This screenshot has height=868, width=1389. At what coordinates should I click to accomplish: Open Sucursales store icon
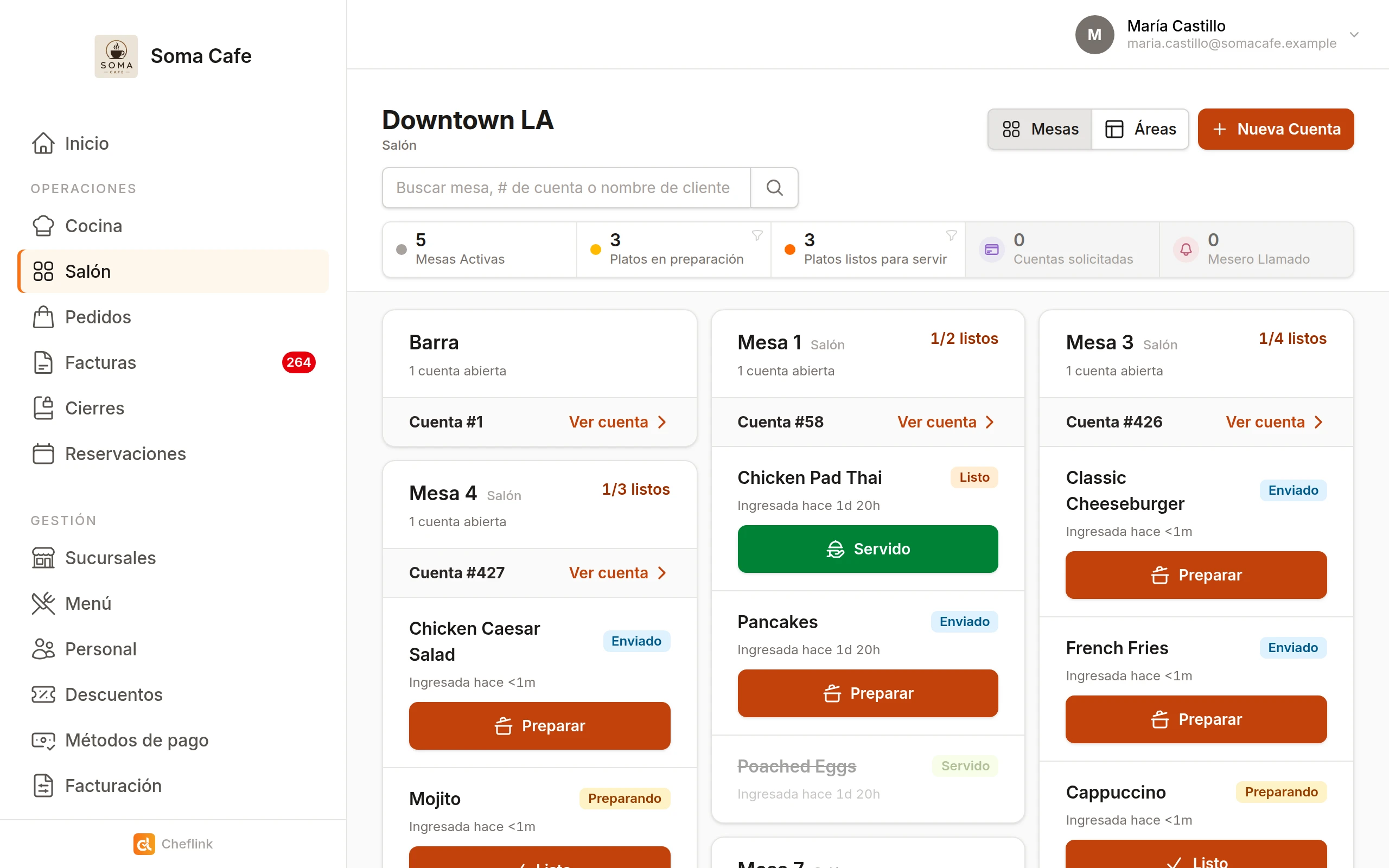pyautogui.click(x=43, y=558)
